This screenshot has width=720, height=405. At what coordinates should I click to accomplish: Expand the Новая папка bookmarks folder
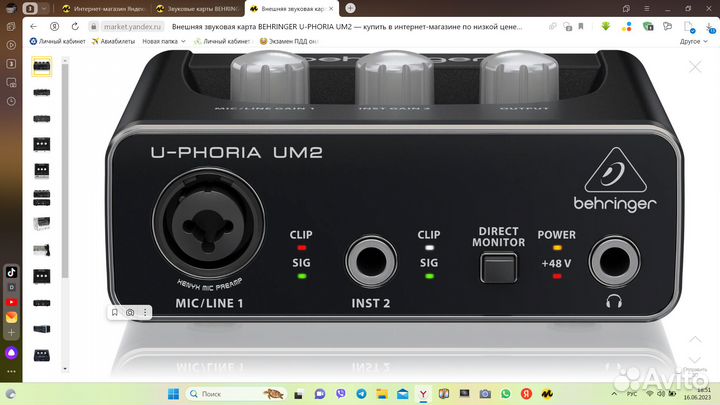[x=163, y=41]
